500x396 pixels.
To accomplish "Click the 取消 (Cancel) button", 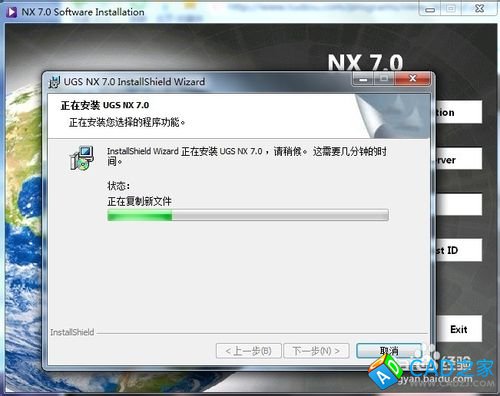I will pos(389,351).
